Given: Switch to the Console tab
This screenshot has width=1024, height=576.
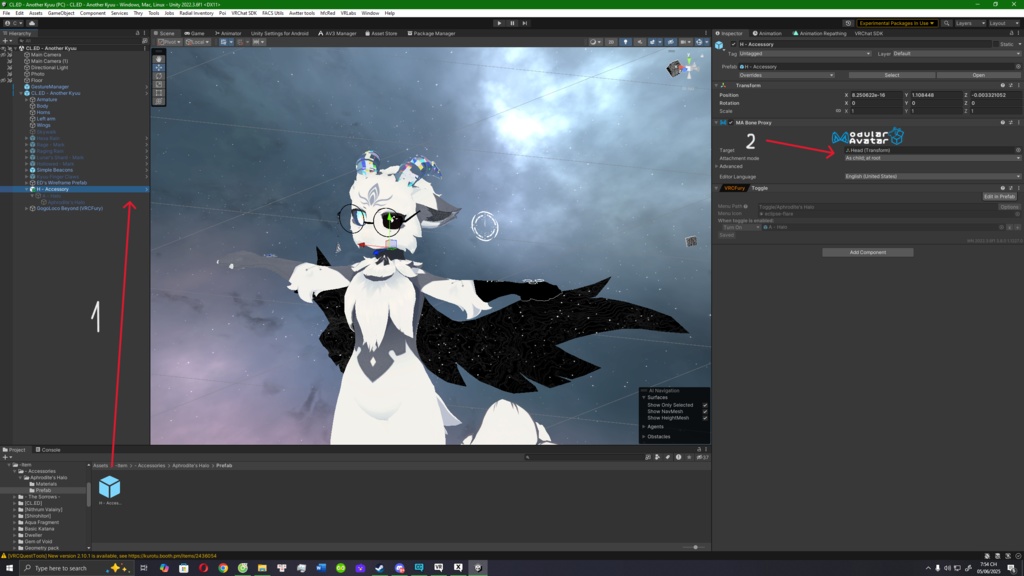Looking at the screenshot, I should [x=48, y=450].
